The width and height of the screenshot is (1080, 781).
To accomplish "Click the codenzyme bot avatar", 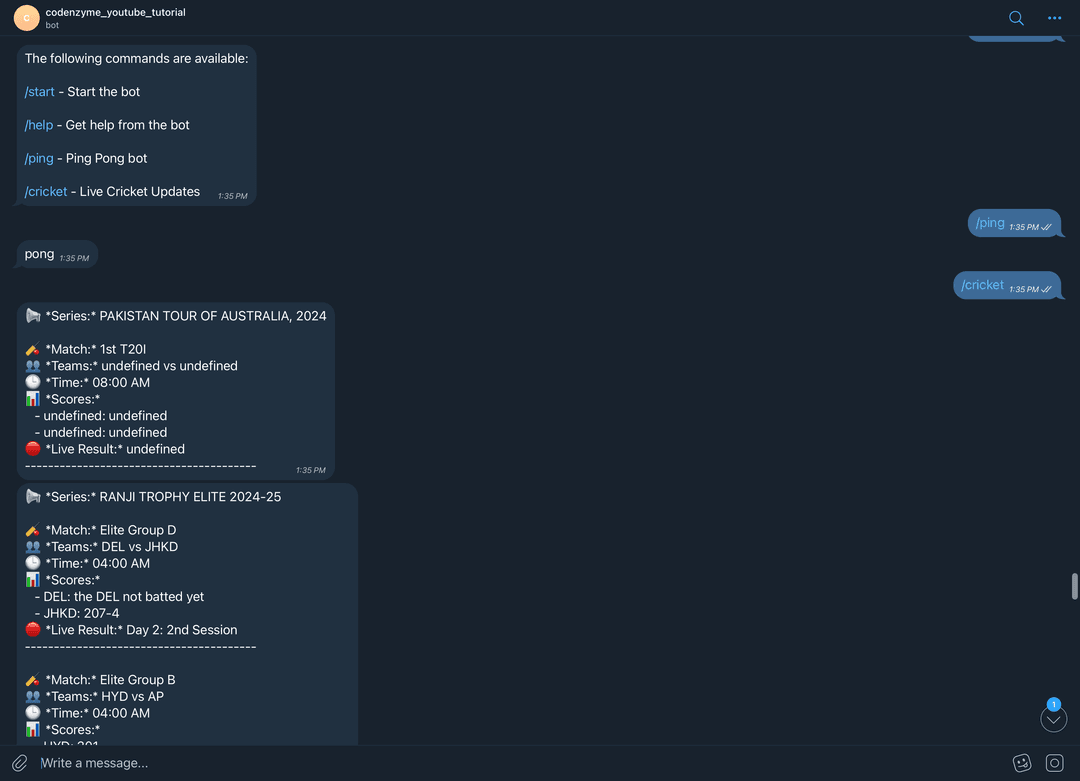I will click(27, 18).
